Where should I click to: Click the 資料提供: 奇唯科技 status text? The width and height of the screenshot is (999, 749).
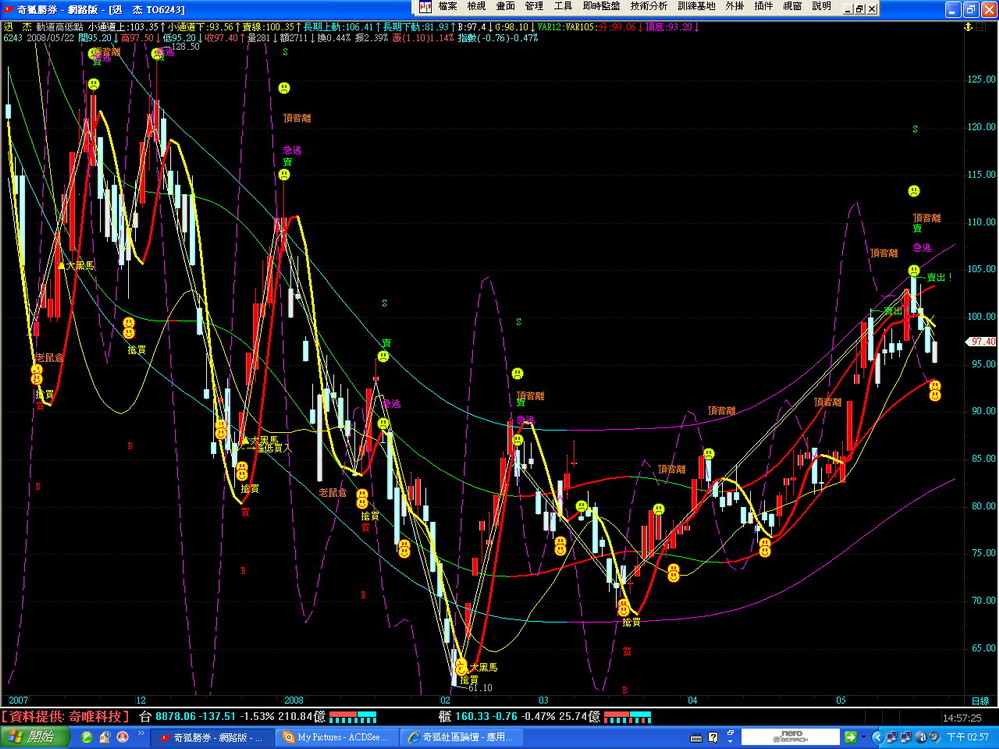66,716
